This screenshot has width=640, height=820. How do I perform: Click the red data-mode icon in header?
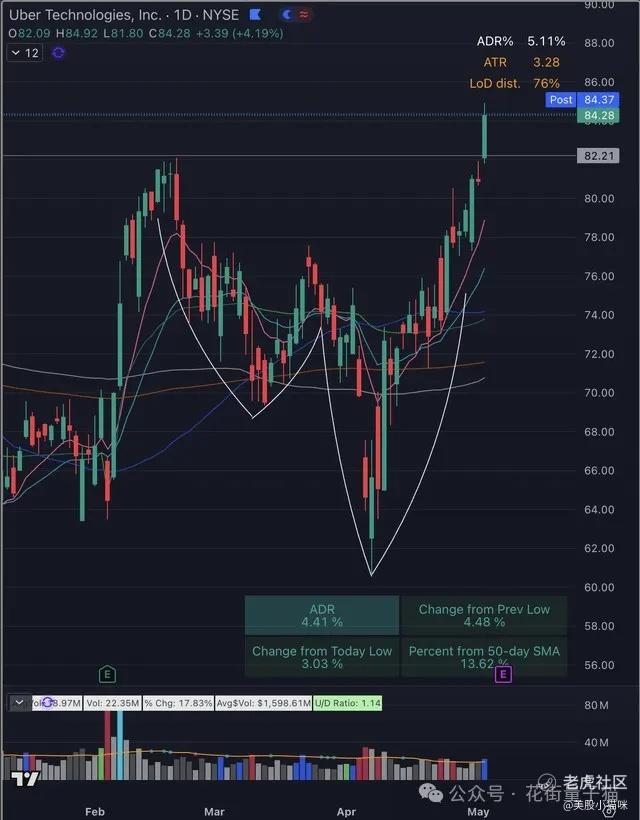click(x=304, y=15)
